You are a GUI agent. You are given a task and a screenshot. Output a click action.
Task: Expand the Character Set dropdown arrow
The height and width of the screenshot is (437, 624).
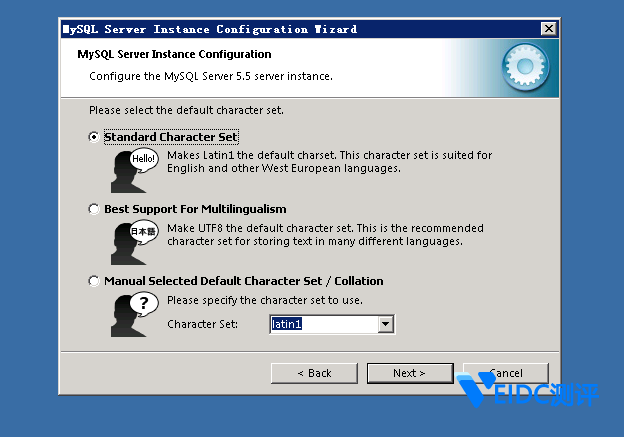[385, 324]
